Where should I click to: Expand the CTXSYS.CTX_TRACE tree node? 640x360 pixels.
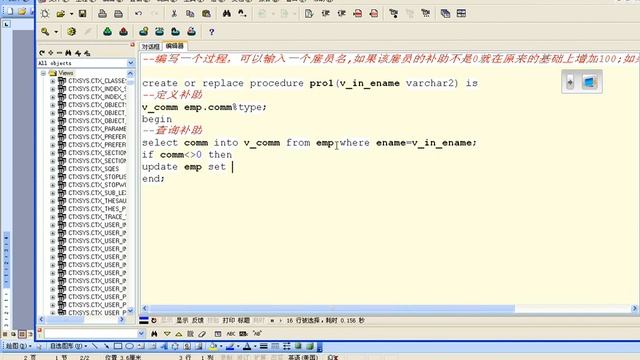click(53, 217)
